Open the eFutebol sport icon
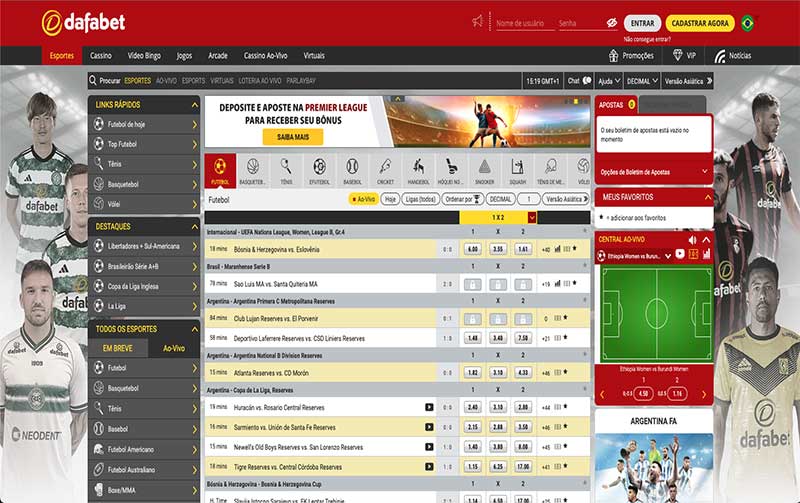 (x=319, y=170)
